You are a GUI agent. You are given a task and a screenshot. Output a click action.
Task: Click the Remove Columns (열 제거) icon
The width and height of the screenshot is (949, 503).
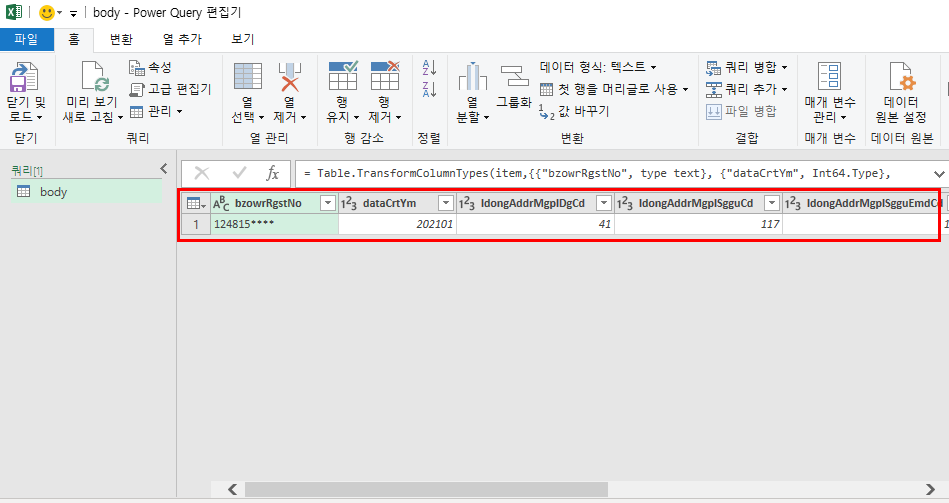point(289,76)
